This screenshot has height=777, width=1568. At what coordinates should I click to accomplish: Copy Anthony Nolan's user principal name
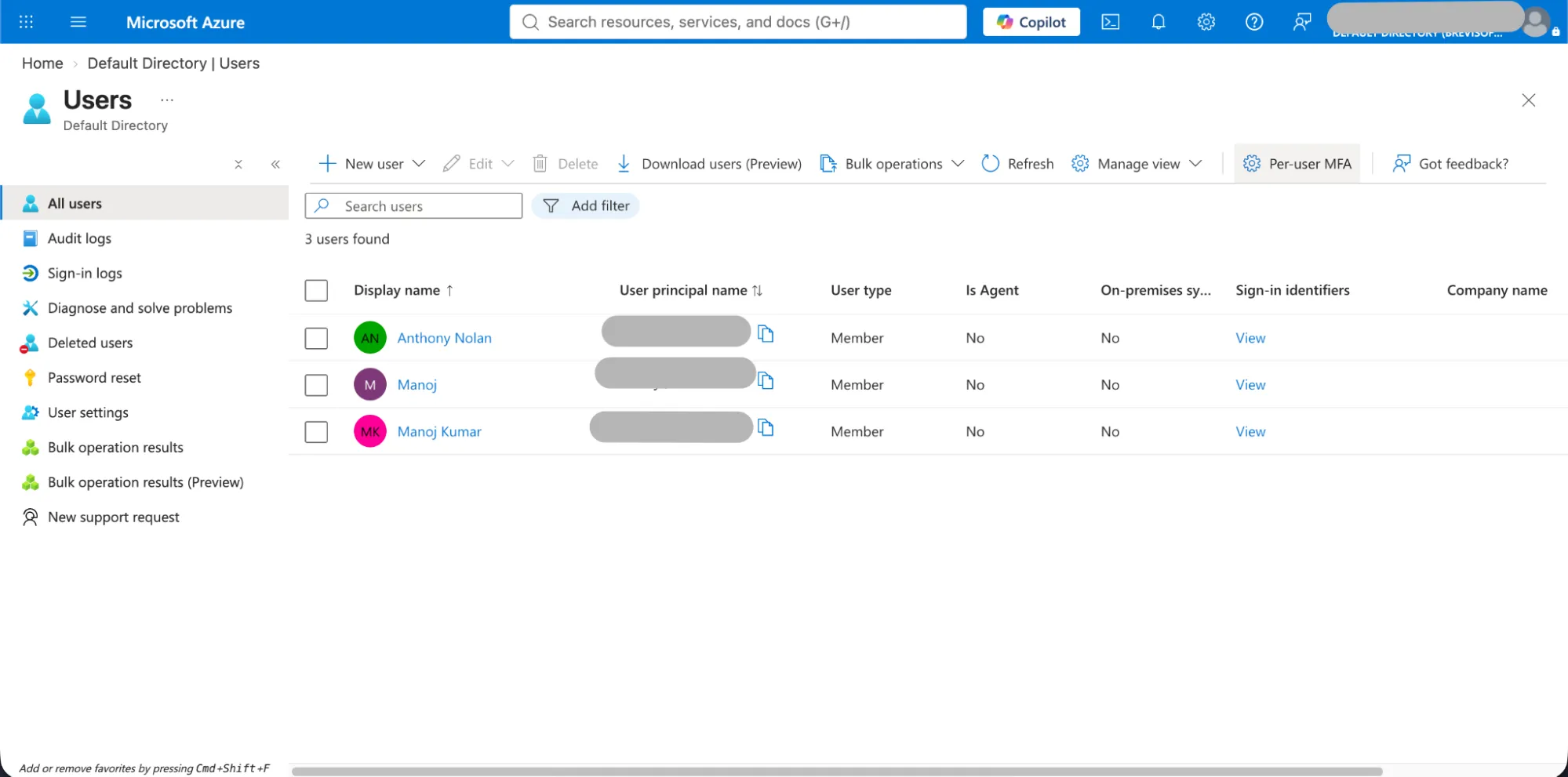(x=766, y=334)
